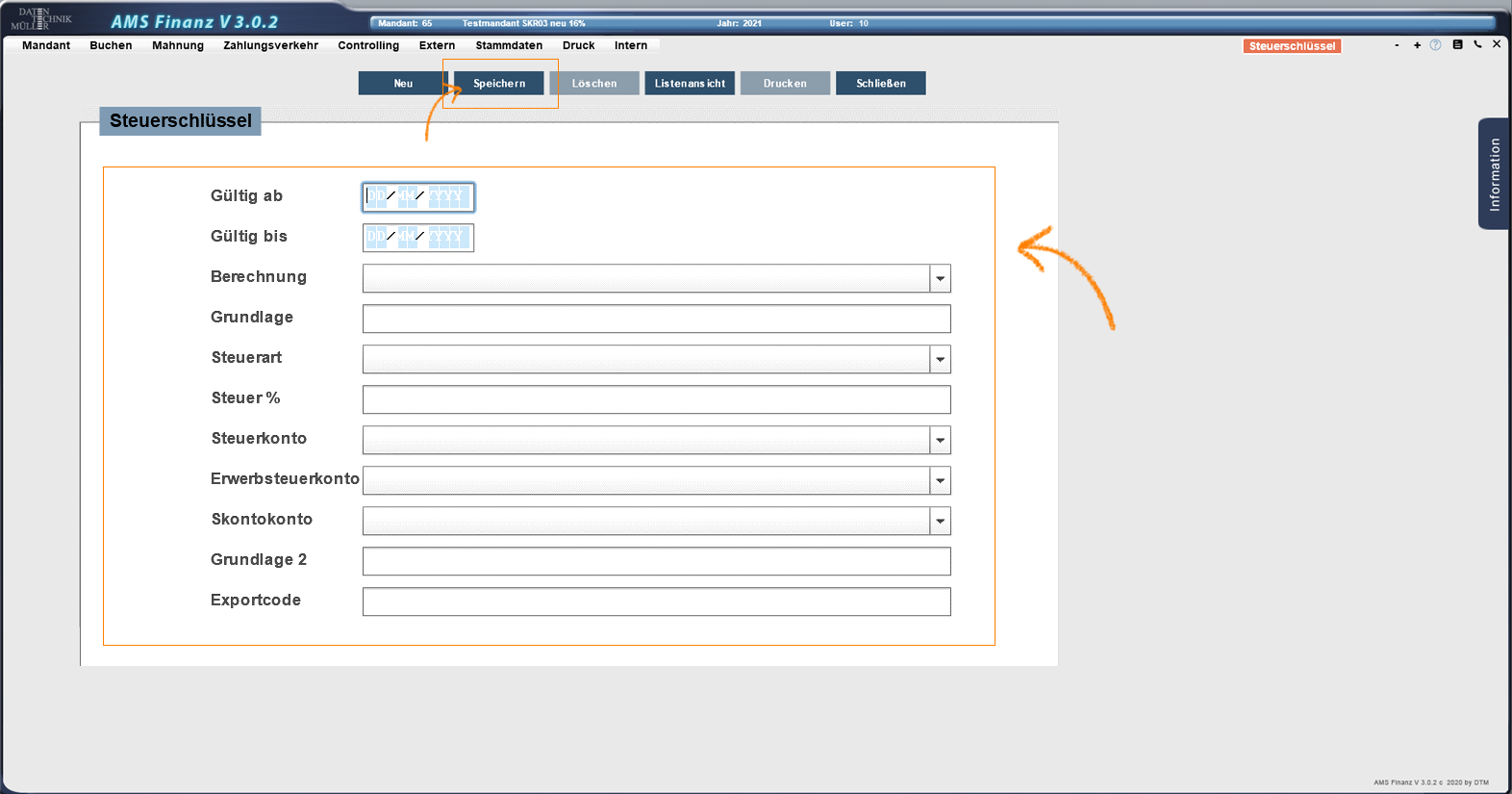Image resolution: width=1512 pixels, height=794 pixels.
Task: Open the Listenansicht view
Action: [x=690, y=84]
